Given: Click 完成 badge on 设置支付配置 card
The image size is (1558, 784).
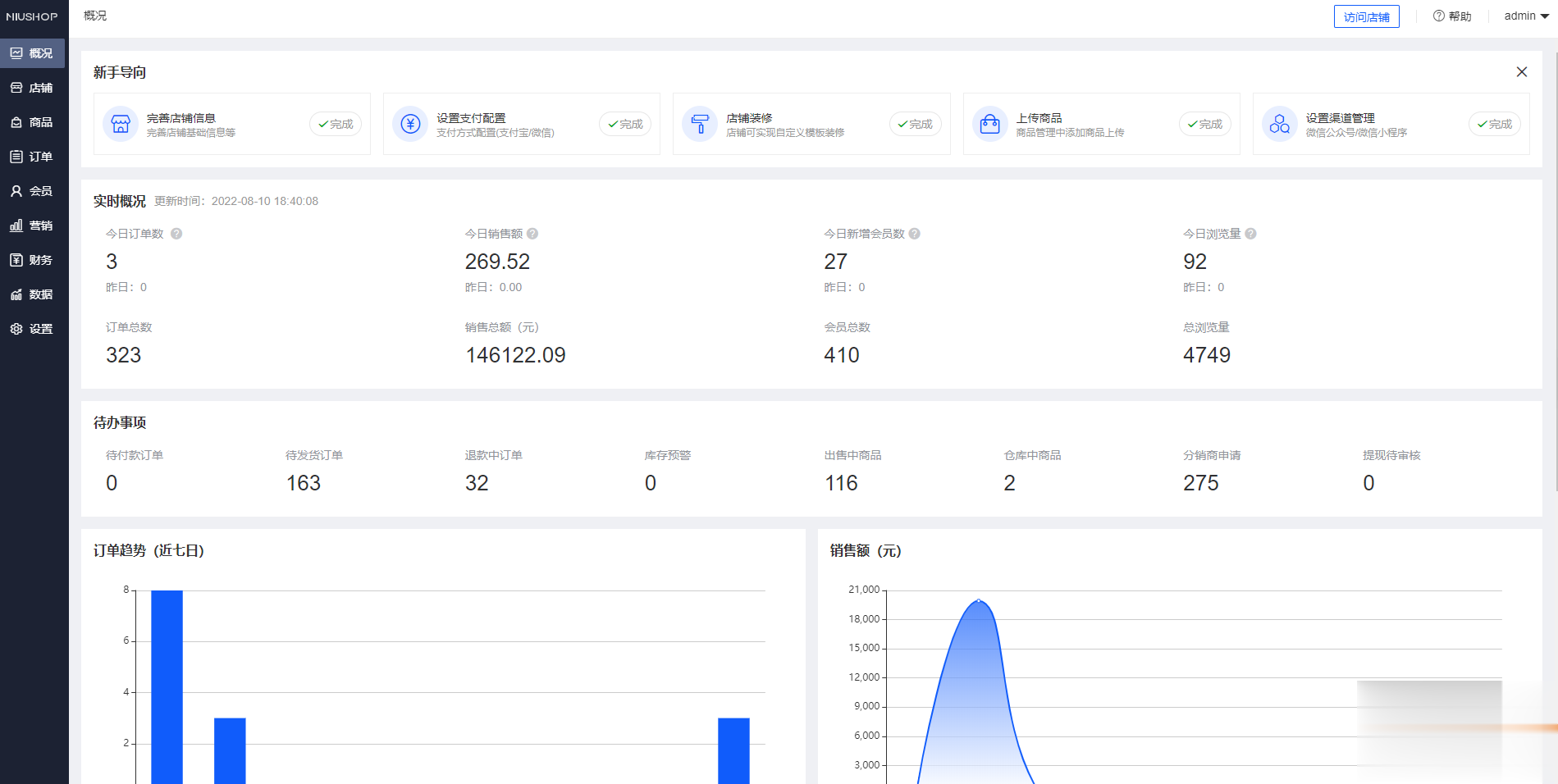Looking at the screenshot, I should pos(625,124).
